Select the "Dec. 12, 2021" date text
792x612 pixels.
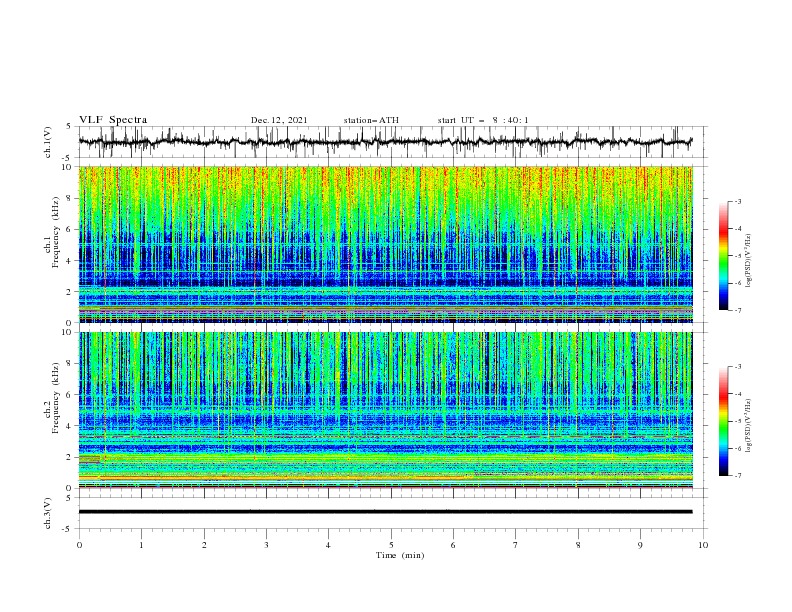[279, 120]
